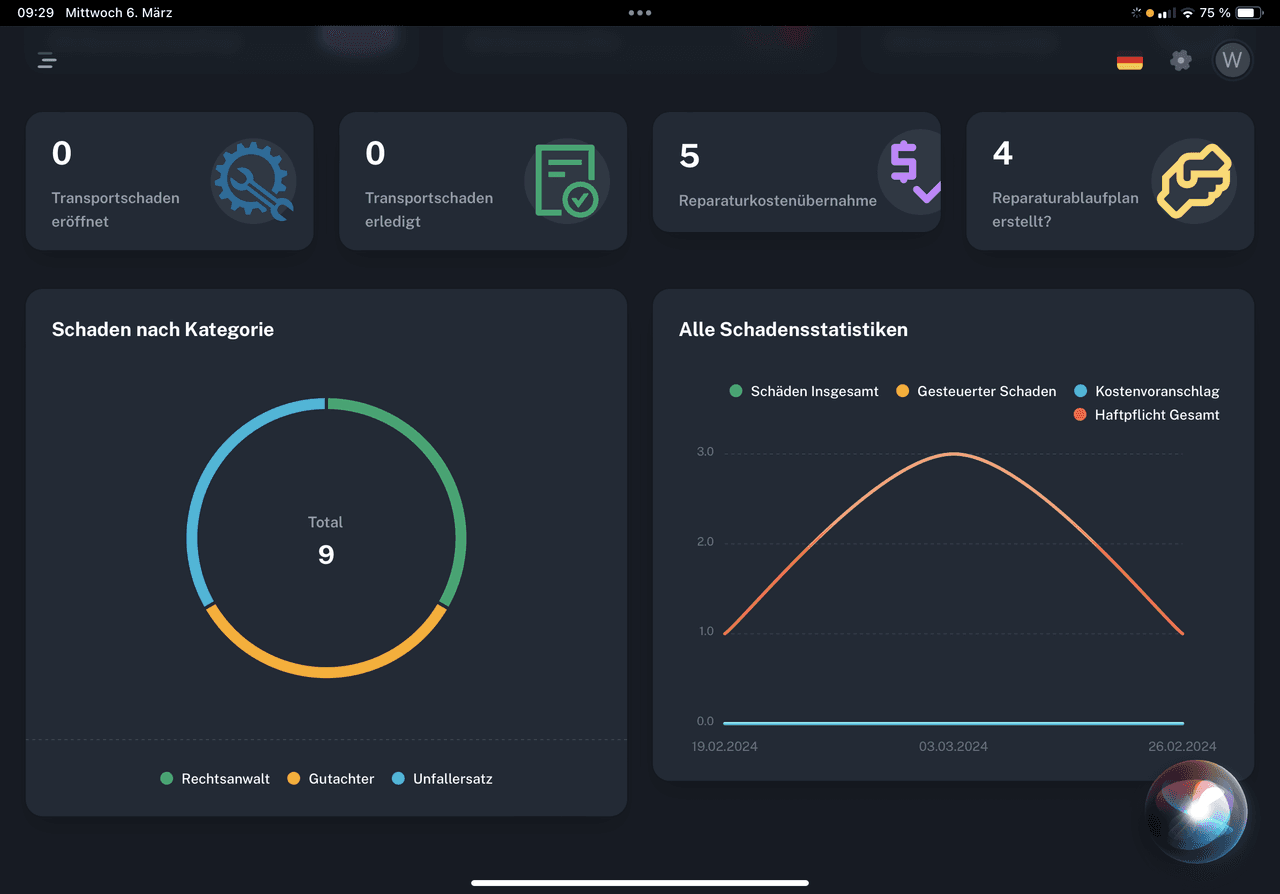
Task: Click the blue gear-wrench Transportschaden eröffnet icon
Action: (x=253, y=181)
